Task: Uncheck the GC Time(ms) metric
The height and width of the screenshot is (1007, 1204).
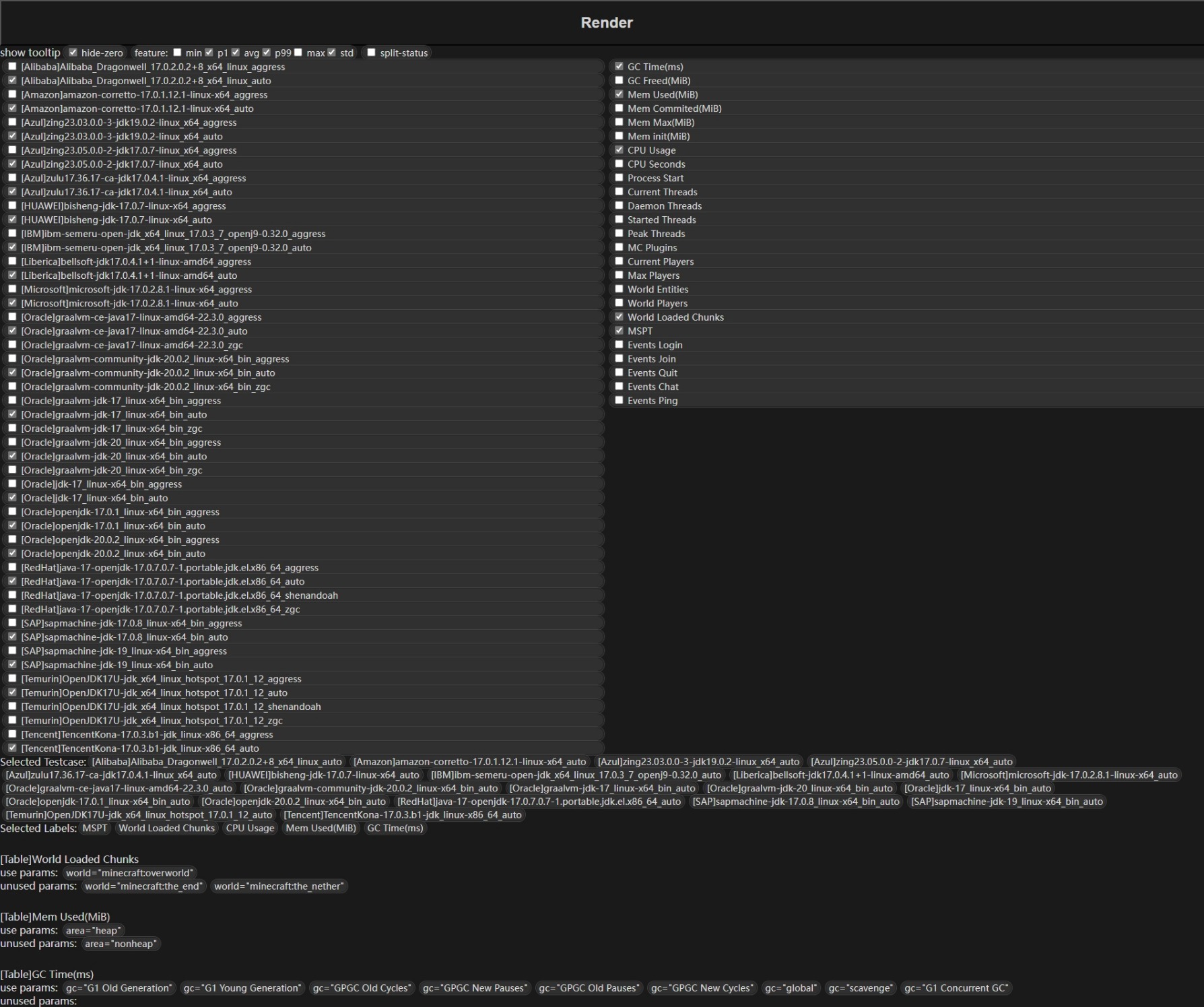Action: point(620,67)
